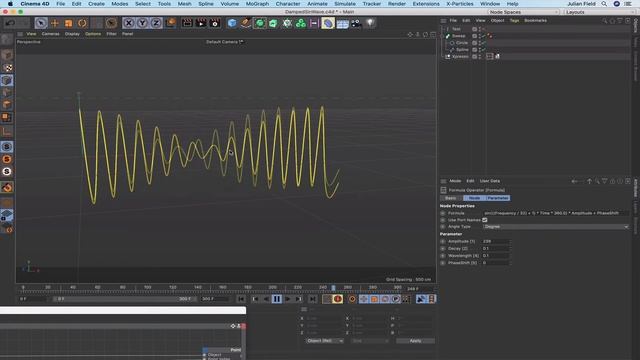The image size is (640, 360).
Task: Add a Cube primitive object
Action: pos(232,23)
